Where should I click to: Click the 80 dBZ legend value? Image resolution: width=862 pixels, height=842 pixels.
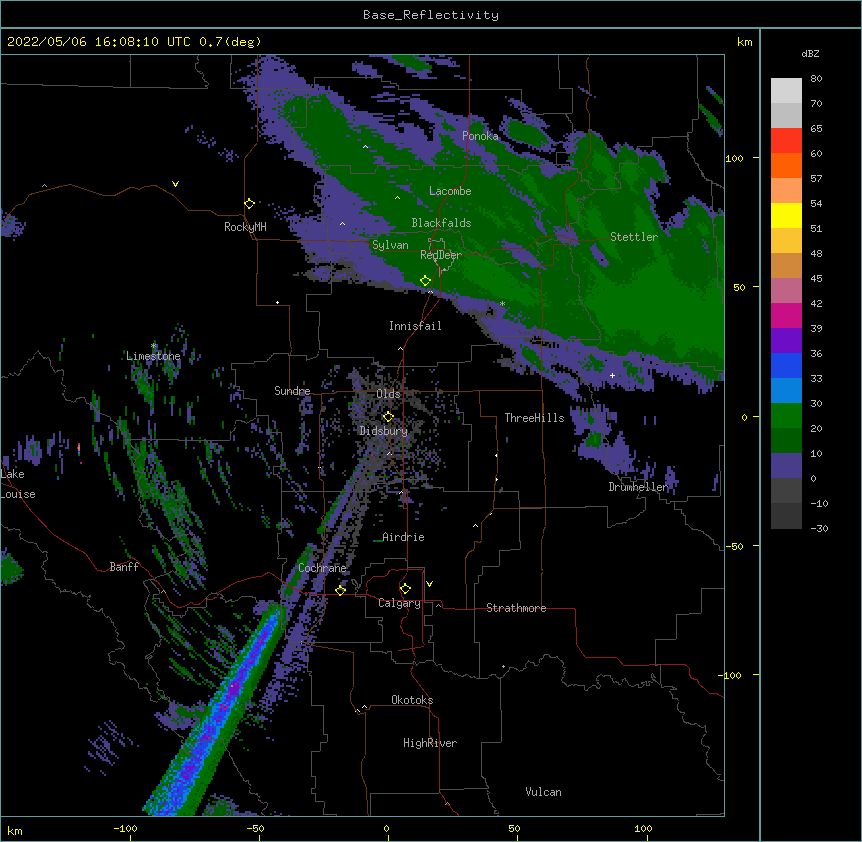(x=816, y=79)
